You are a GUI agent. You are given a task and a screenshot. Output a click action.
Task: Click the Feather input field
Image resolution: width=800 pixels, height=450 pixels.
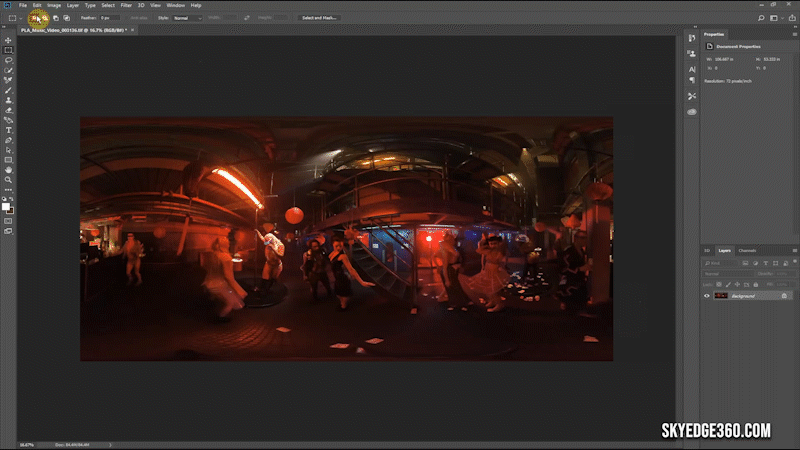108,18
